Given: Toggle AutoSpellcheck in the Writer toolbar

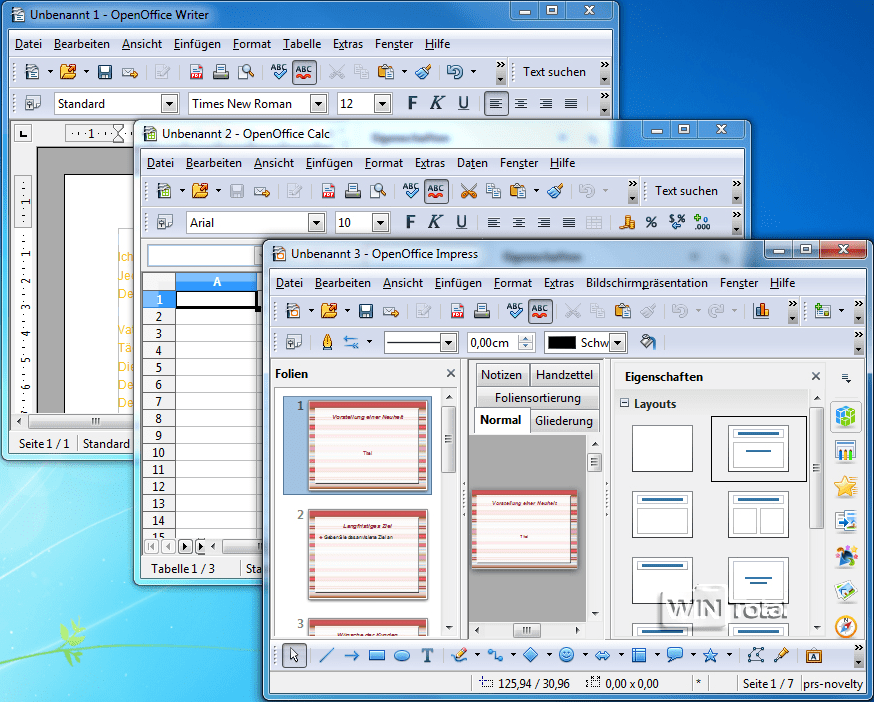Looking at the screenshot, I should (304, 72).
